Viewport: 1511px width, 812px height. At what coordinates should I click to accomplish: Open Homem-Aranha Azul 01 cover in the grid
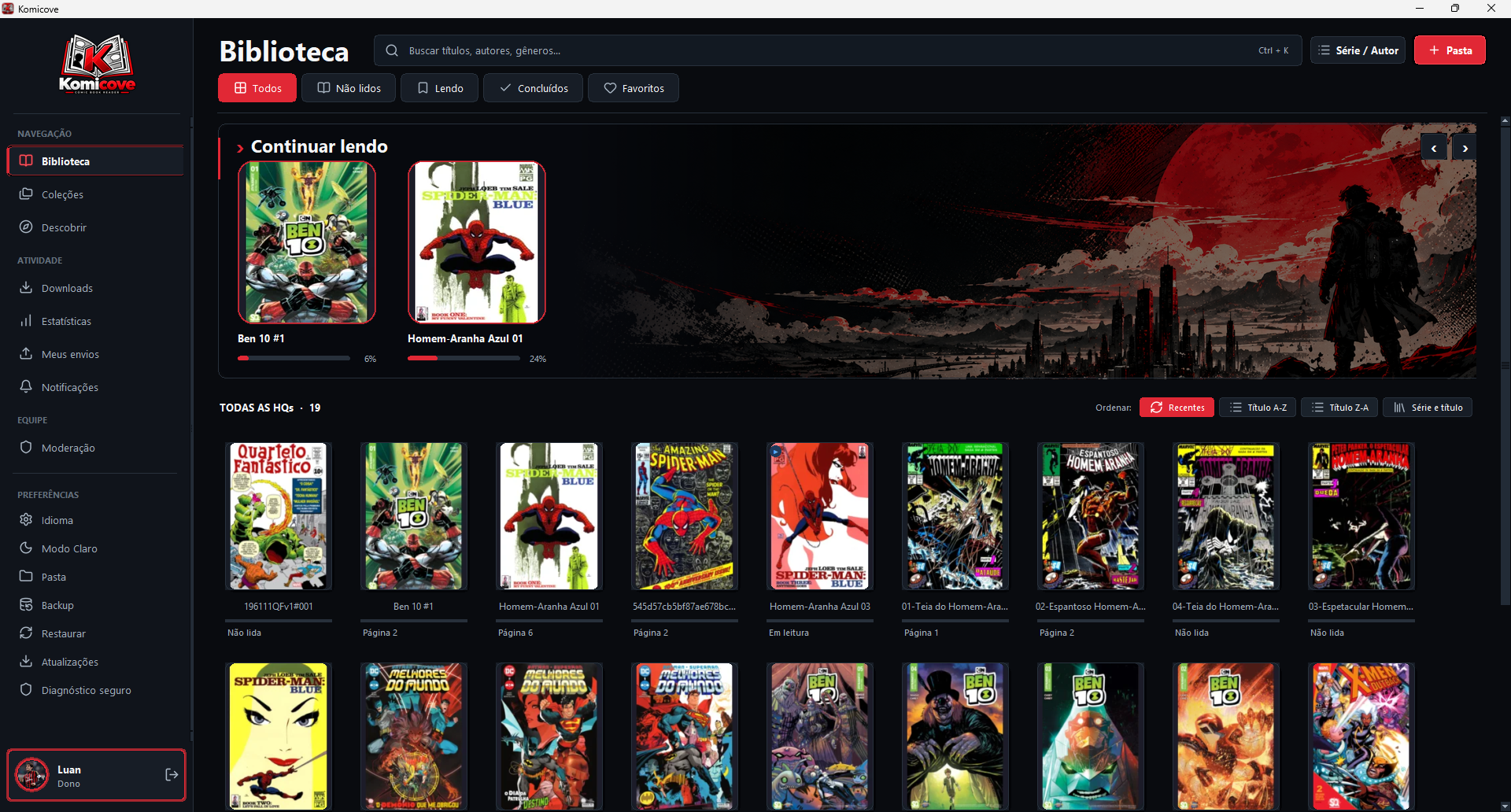[549, 516]
